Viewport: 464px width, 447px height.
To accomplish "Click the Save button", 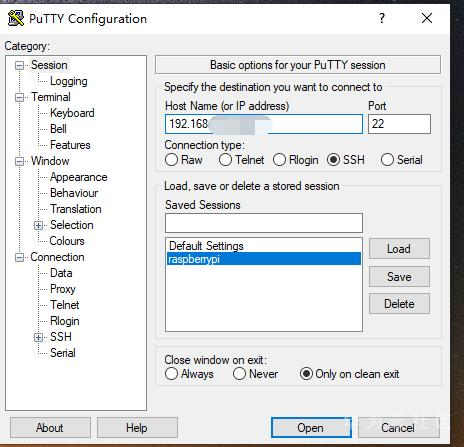I will tap(399, 277).
